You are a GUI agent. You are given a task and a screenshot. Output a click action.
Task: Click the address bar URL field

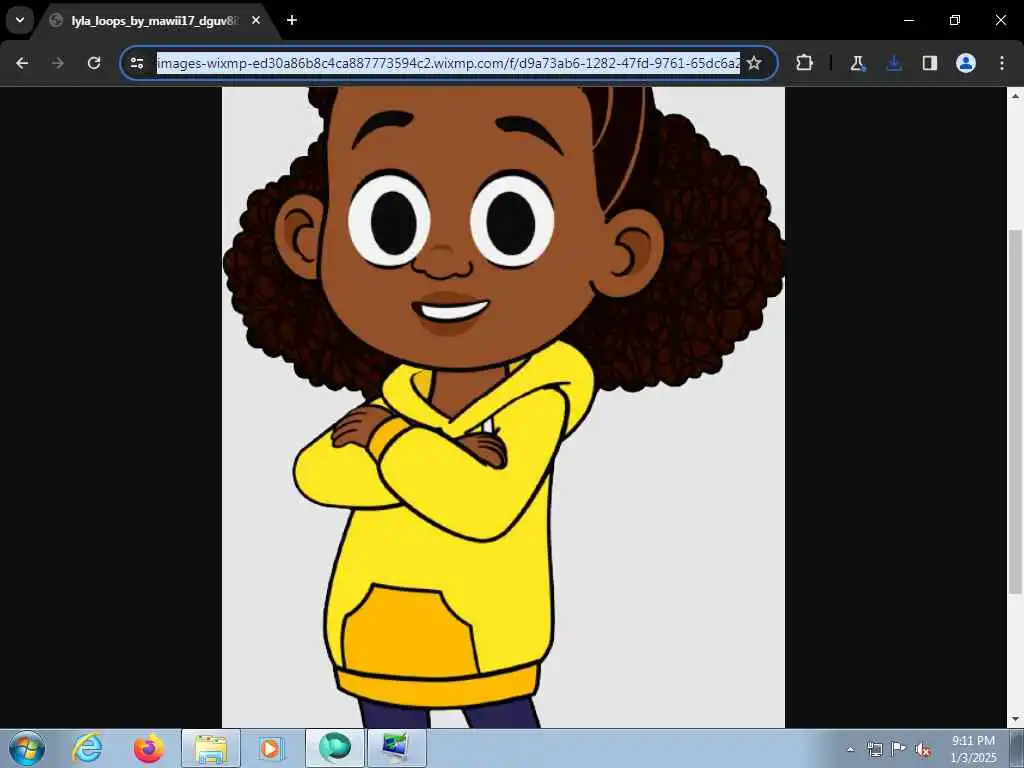click(x=448, y=63)
